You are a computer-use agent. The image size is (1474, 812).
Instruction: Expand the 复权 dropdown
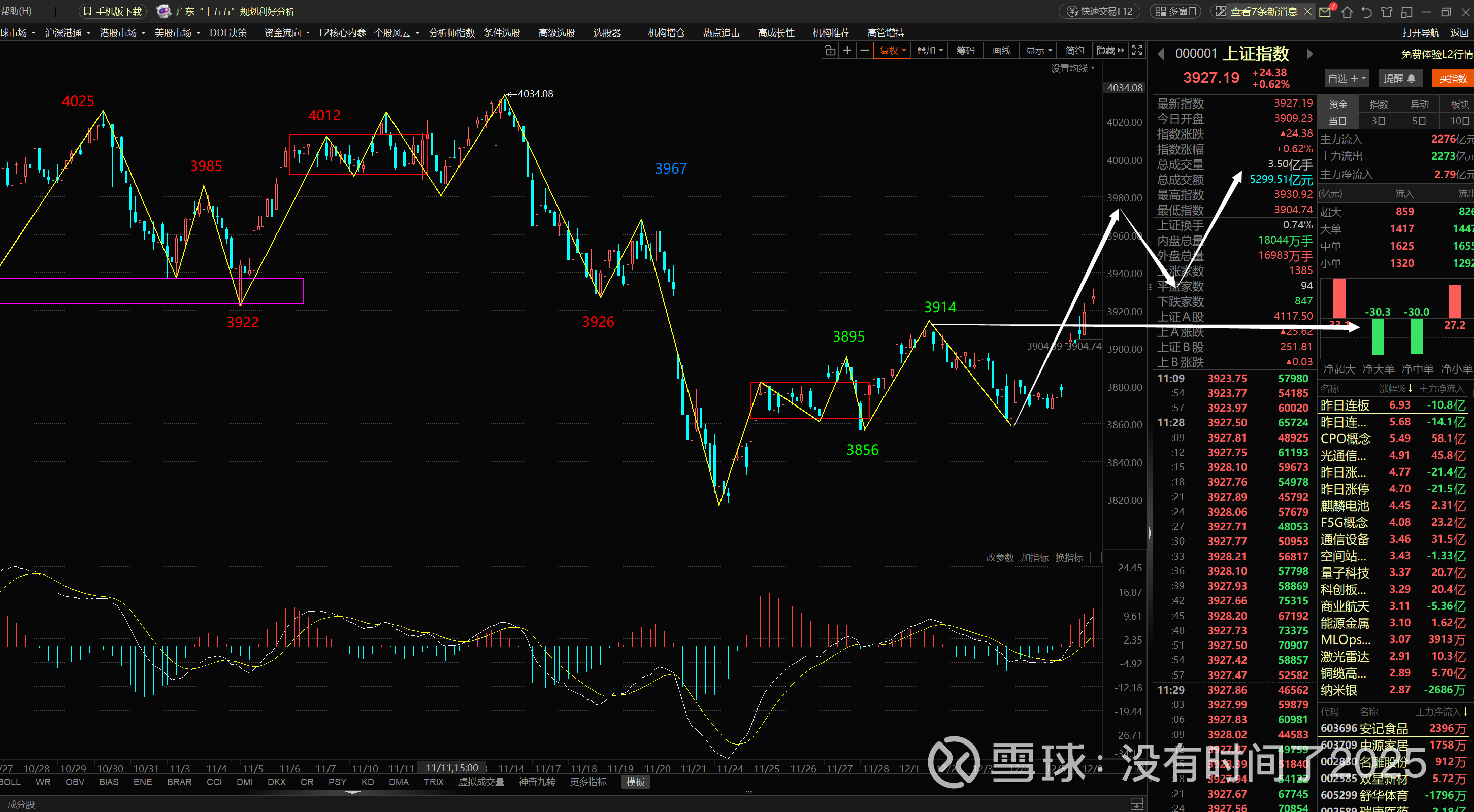coord(892,50)
